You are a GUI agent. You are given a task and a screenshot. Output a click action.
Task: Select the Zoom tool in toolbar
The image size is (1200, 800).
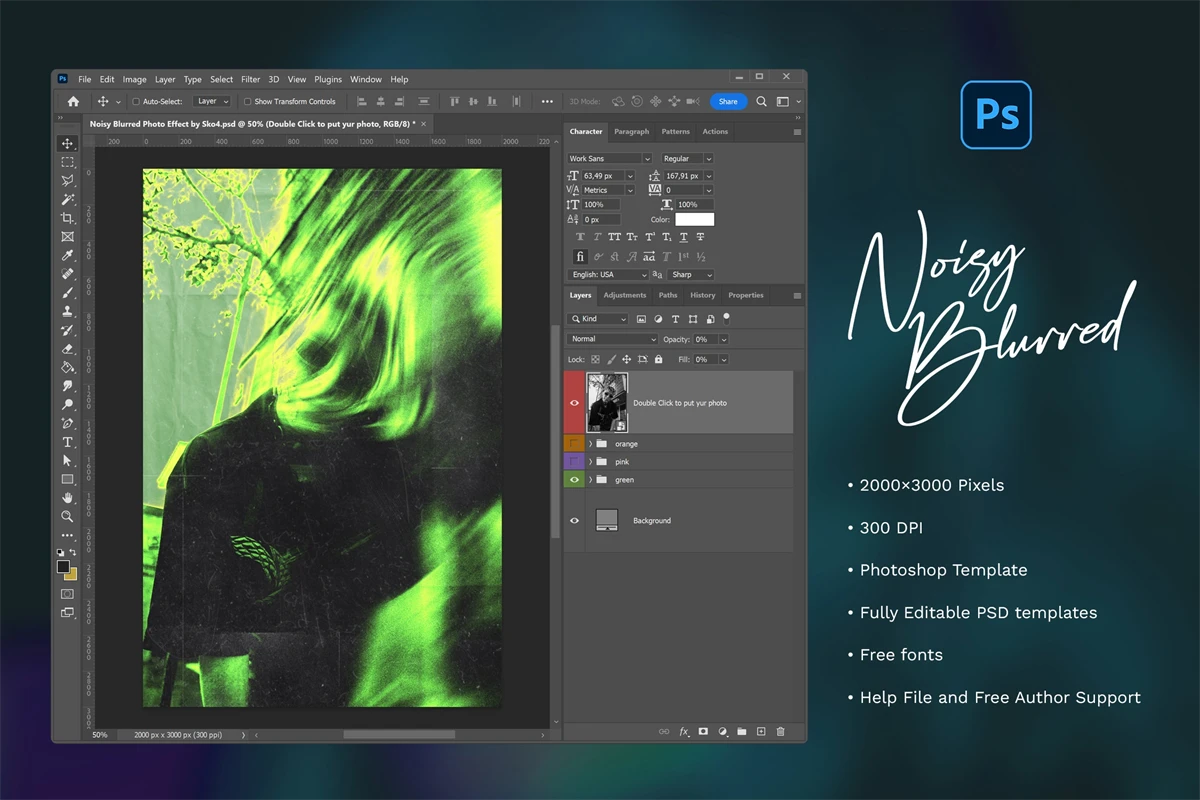click(x=67, y=516)
